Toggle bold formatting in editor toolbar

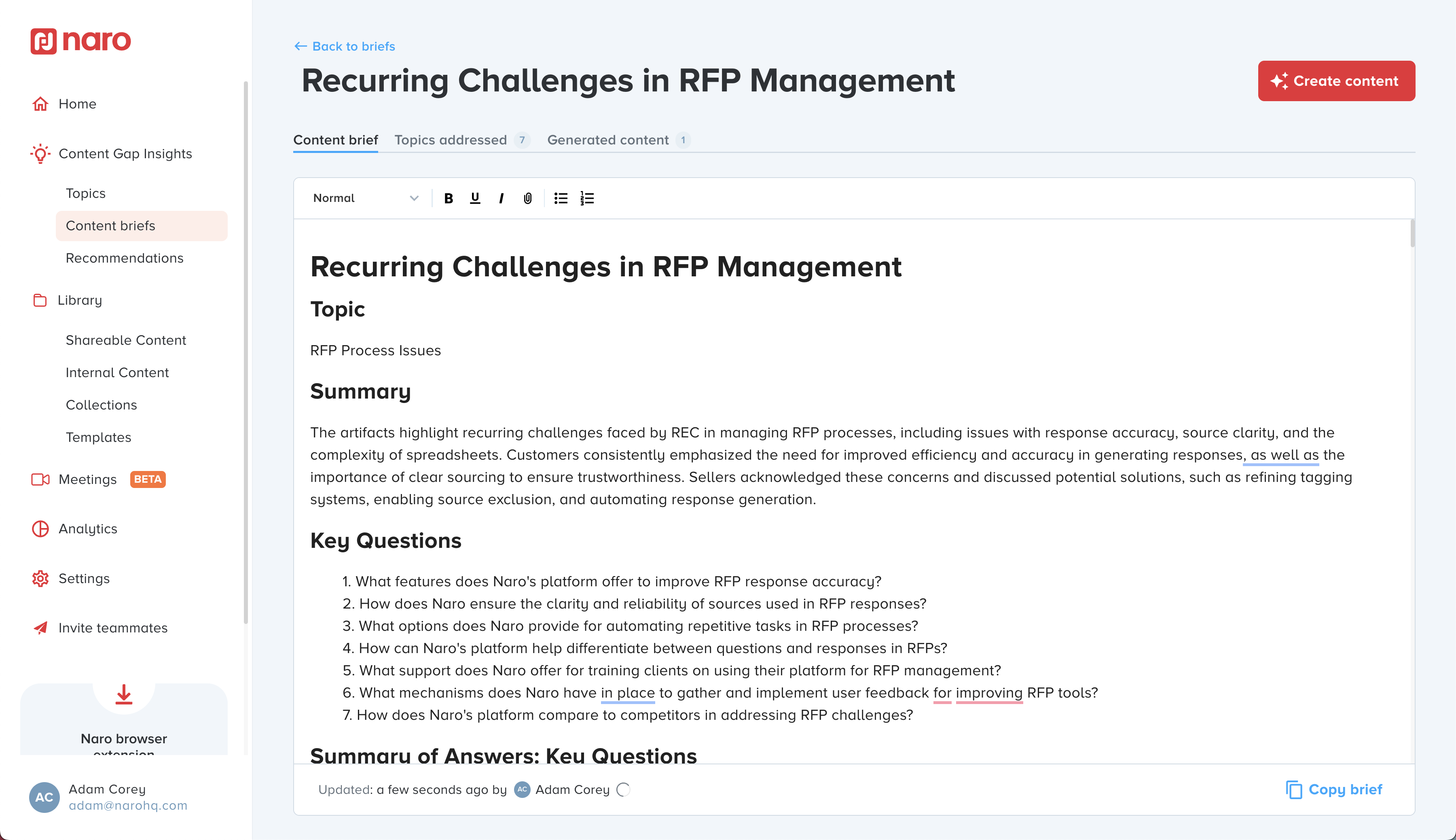(x=449, y=198)
